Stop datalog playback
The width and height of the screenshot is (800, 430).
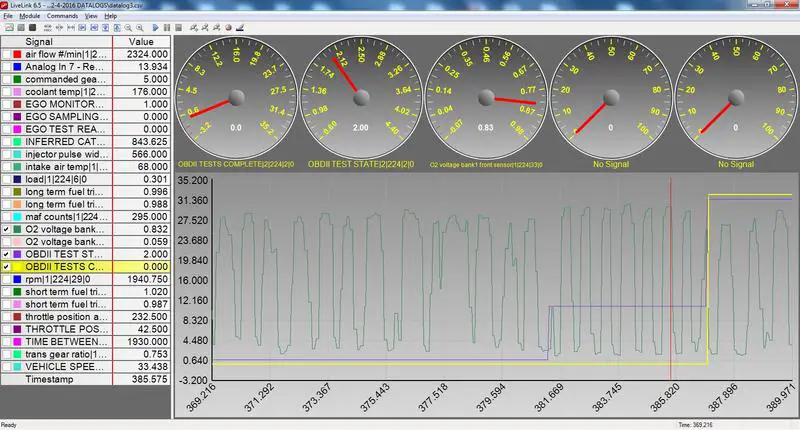tap(179, 28)
